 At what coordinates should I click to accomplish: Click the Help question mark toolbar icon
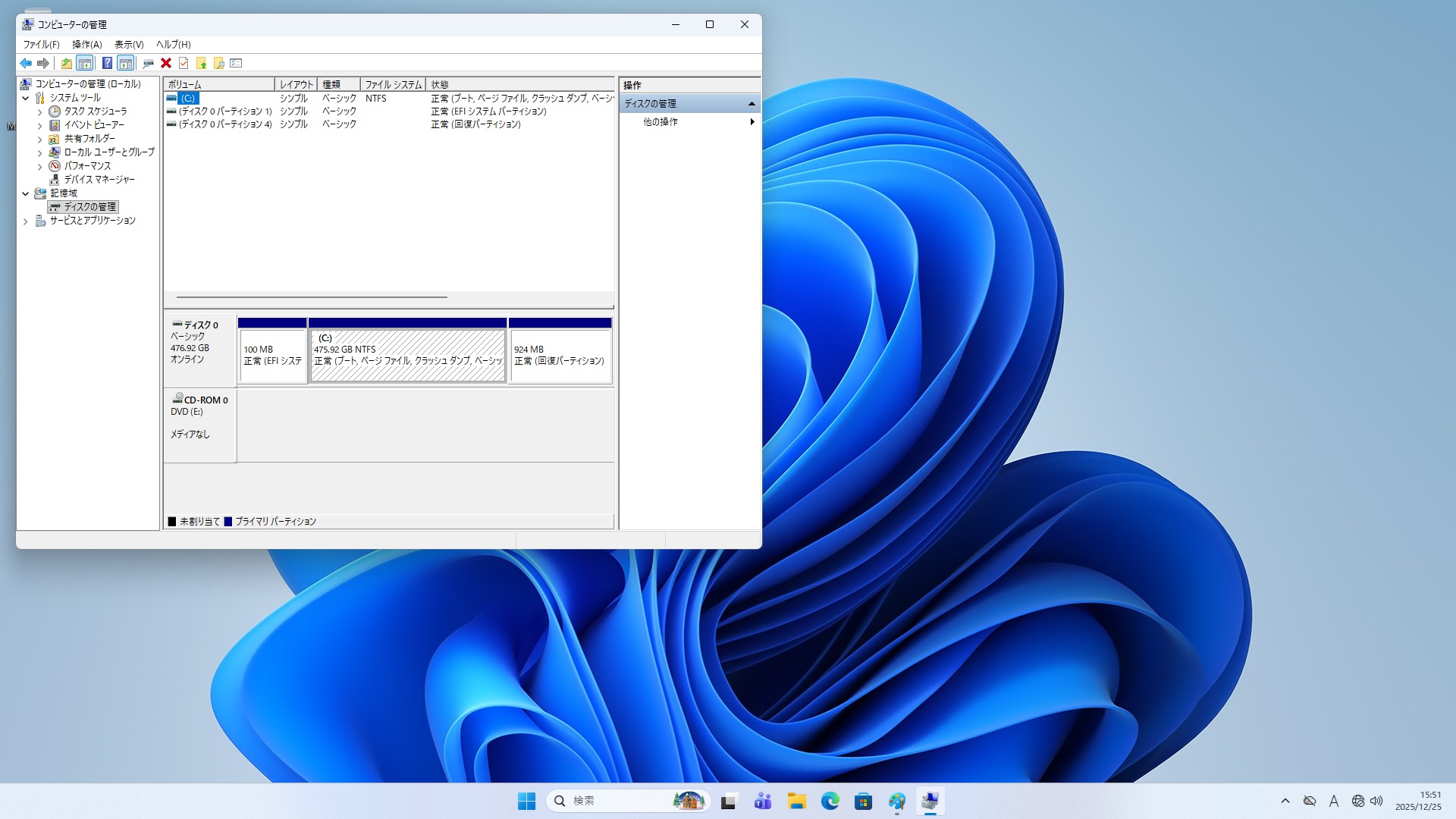pos(107,63)
